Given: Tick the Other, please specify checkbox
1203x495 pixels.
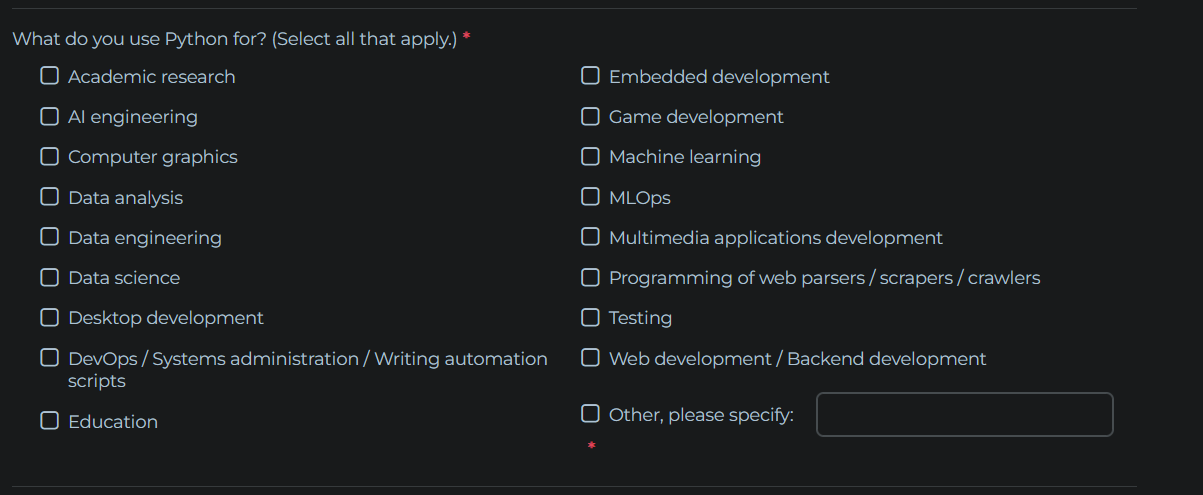Looking at the screenshot, I should click(591, 414).
